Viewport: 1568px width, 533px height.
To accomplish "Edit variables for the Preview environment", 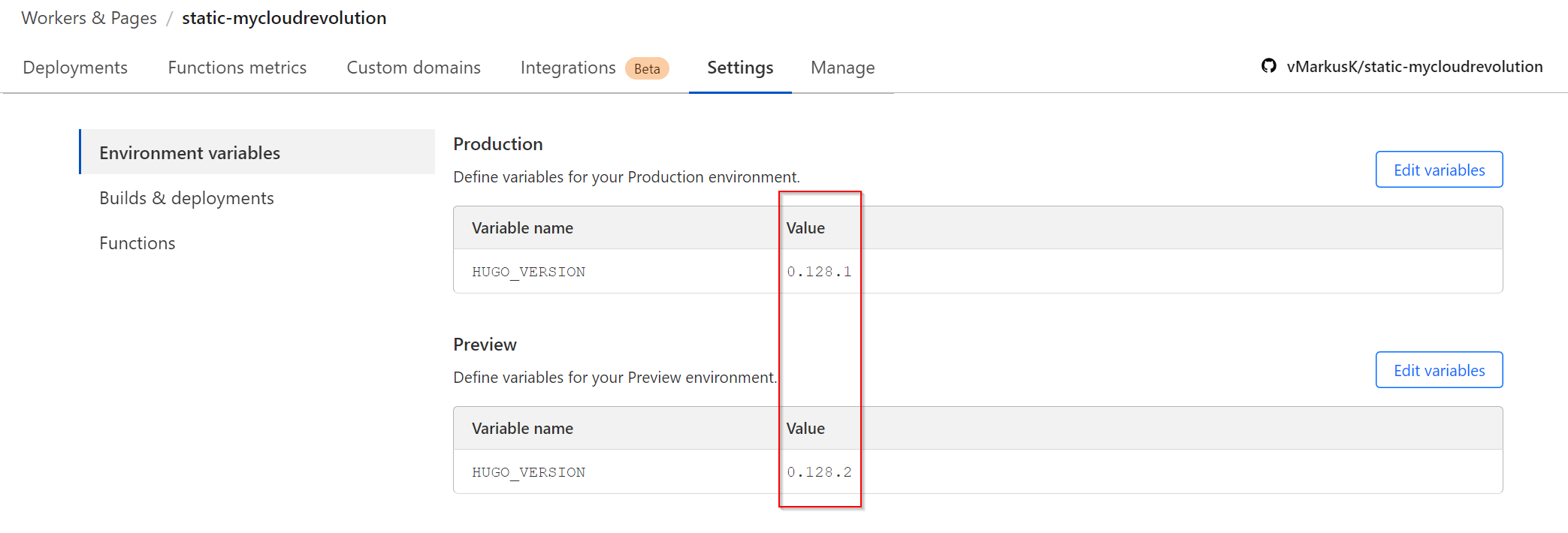I will click(1439, 370).
